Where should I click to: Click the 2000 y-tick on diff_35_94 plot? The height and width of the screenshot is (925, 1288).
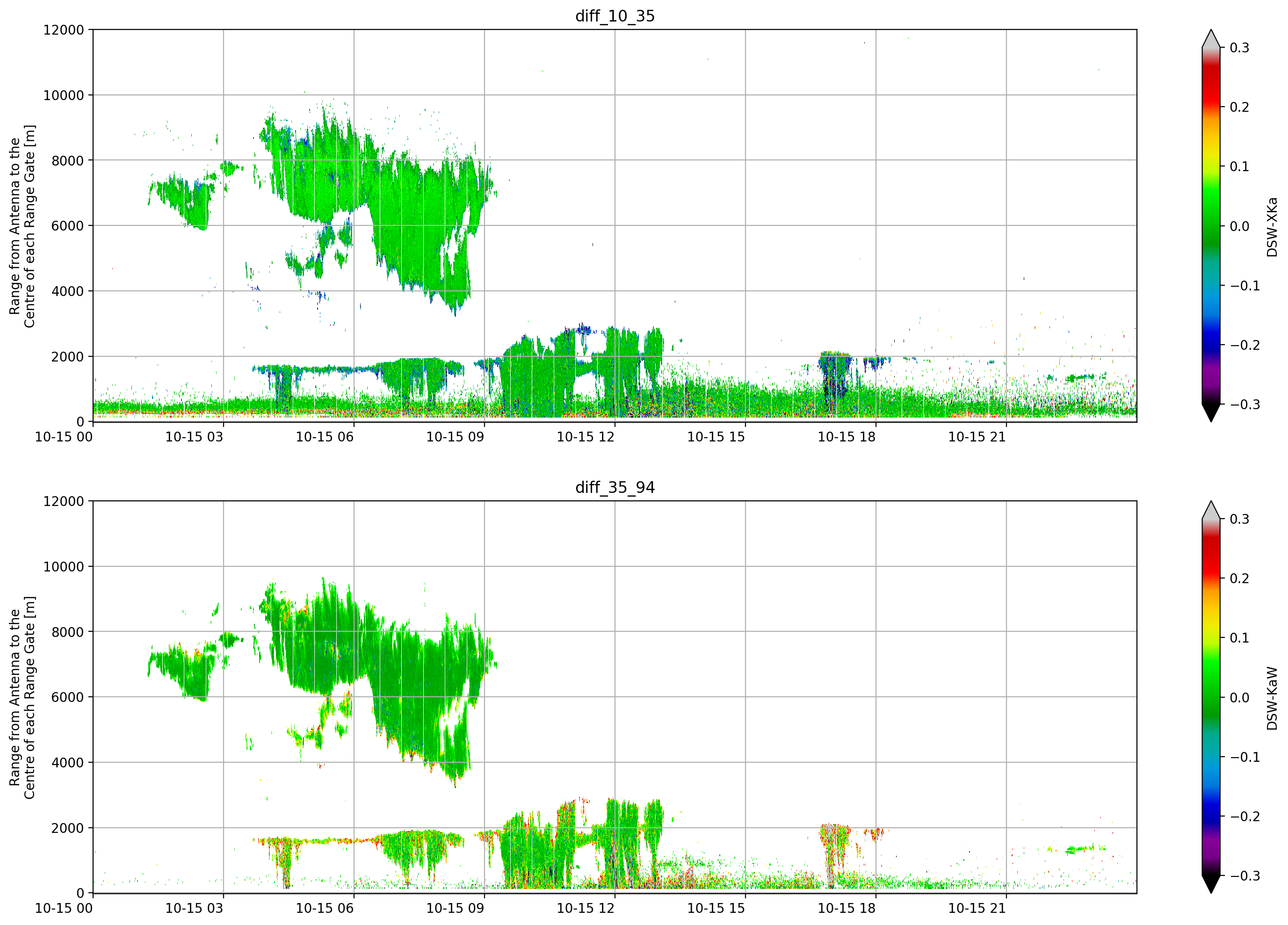coord(67,828)
